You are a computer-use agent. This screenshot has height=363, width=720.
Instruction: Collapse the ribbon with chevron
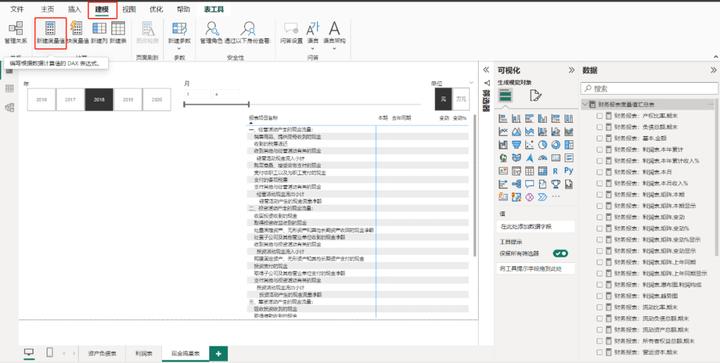pos(715,57)
